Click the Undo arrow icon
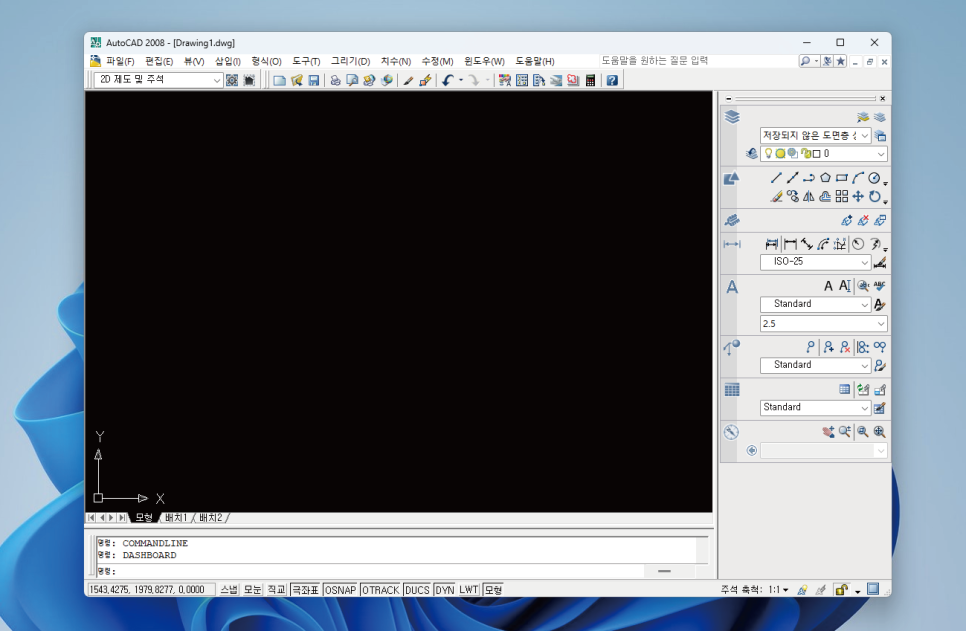The height and width of the screenshot is (631, 966). point(448,81)
